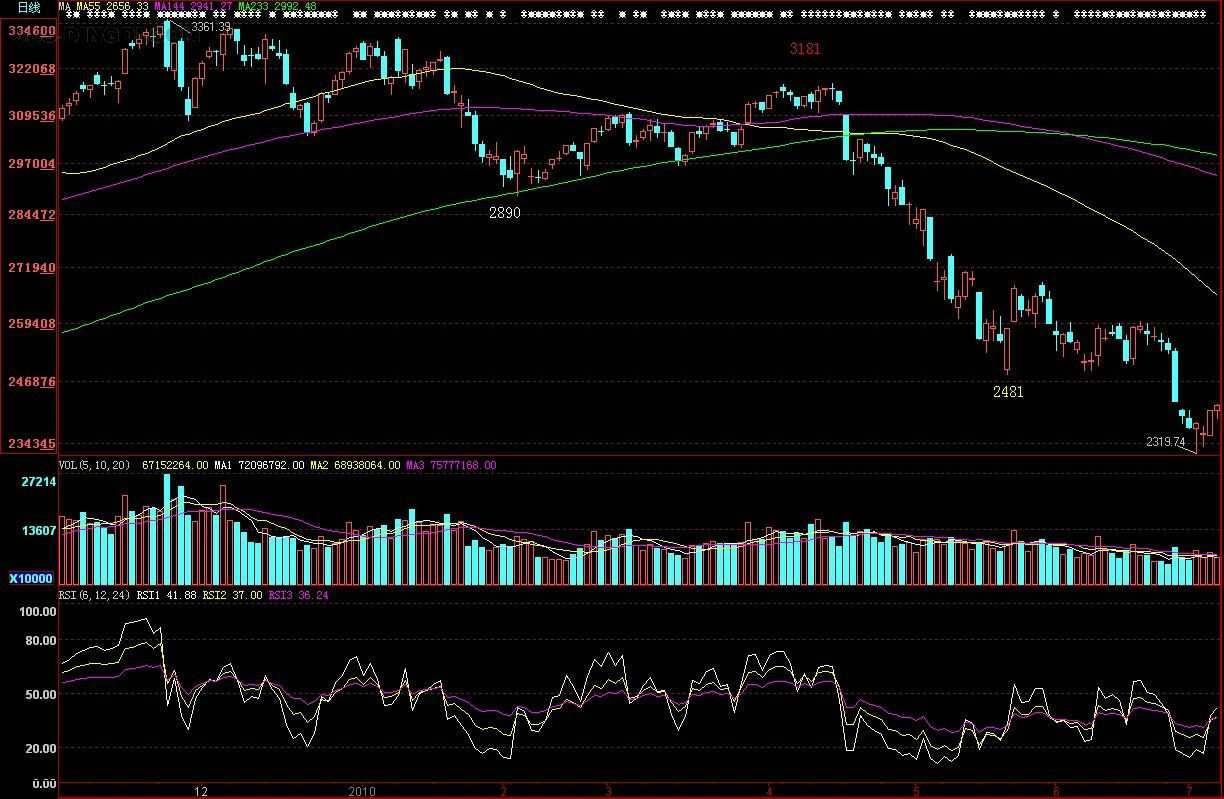Click the 3361.39 high price marker

pos(211,27)
